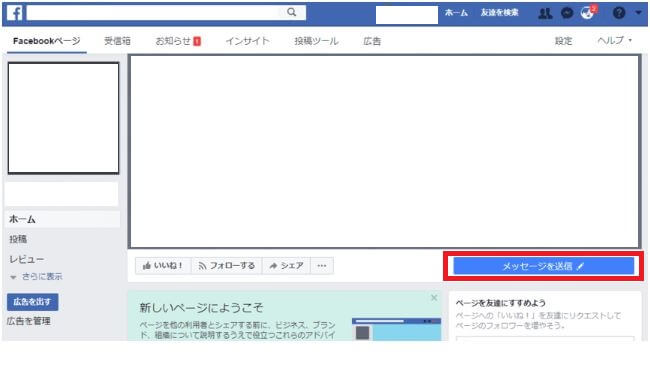Screen dimensions: 650x366
Task: Click the 新しいページにようこそ heading
Action: coord(201,308)
